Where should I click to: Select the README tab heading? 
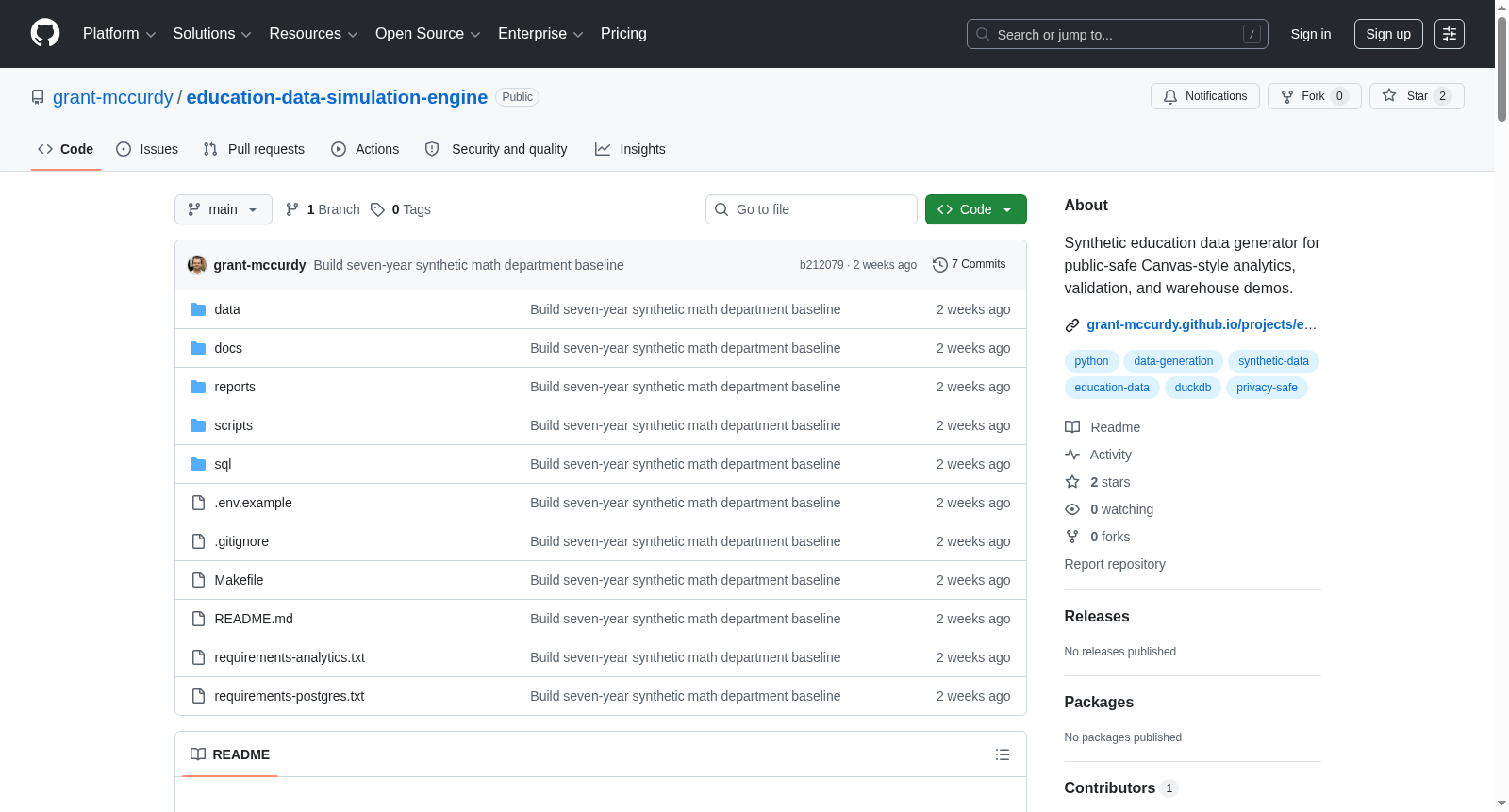(x=230, y=754)
